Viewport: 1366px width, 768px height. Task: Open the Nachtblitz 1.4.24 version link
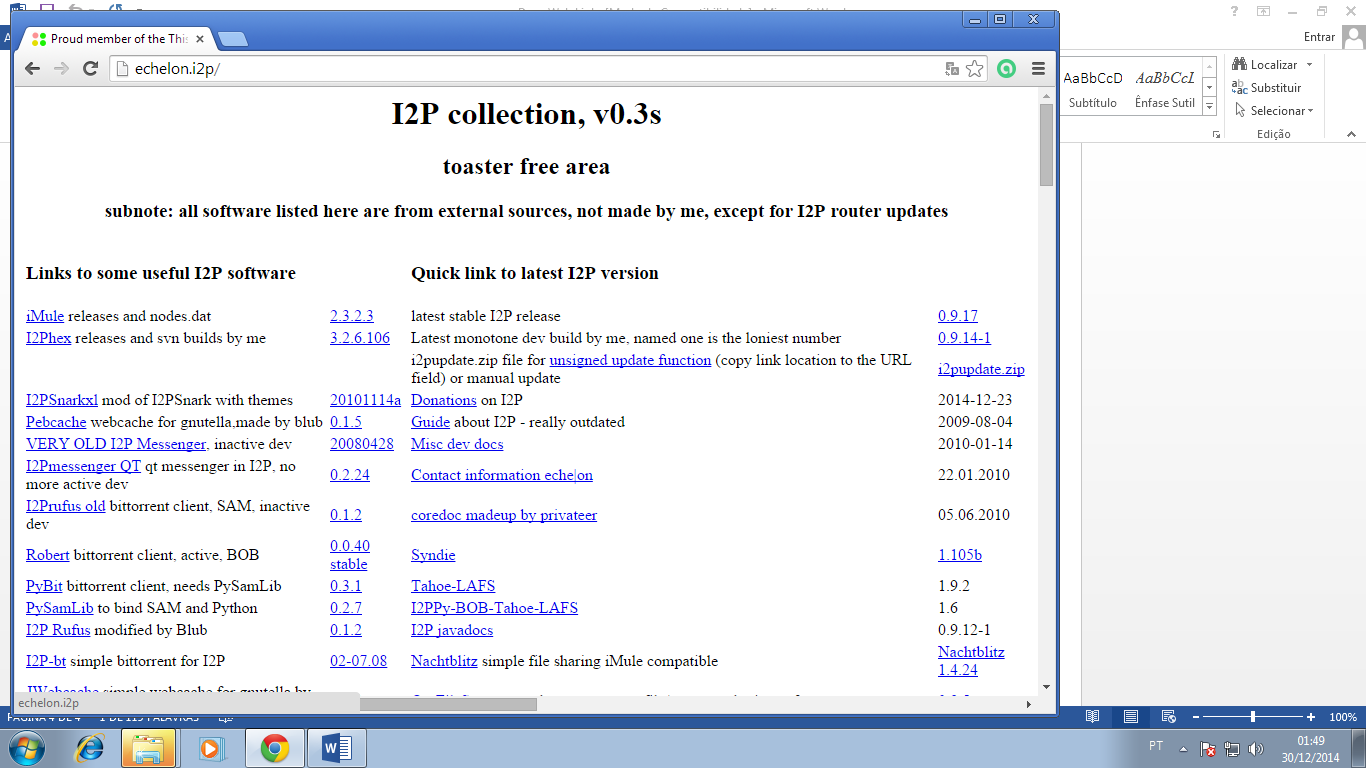pyautogui.click(x=971, y=661)
